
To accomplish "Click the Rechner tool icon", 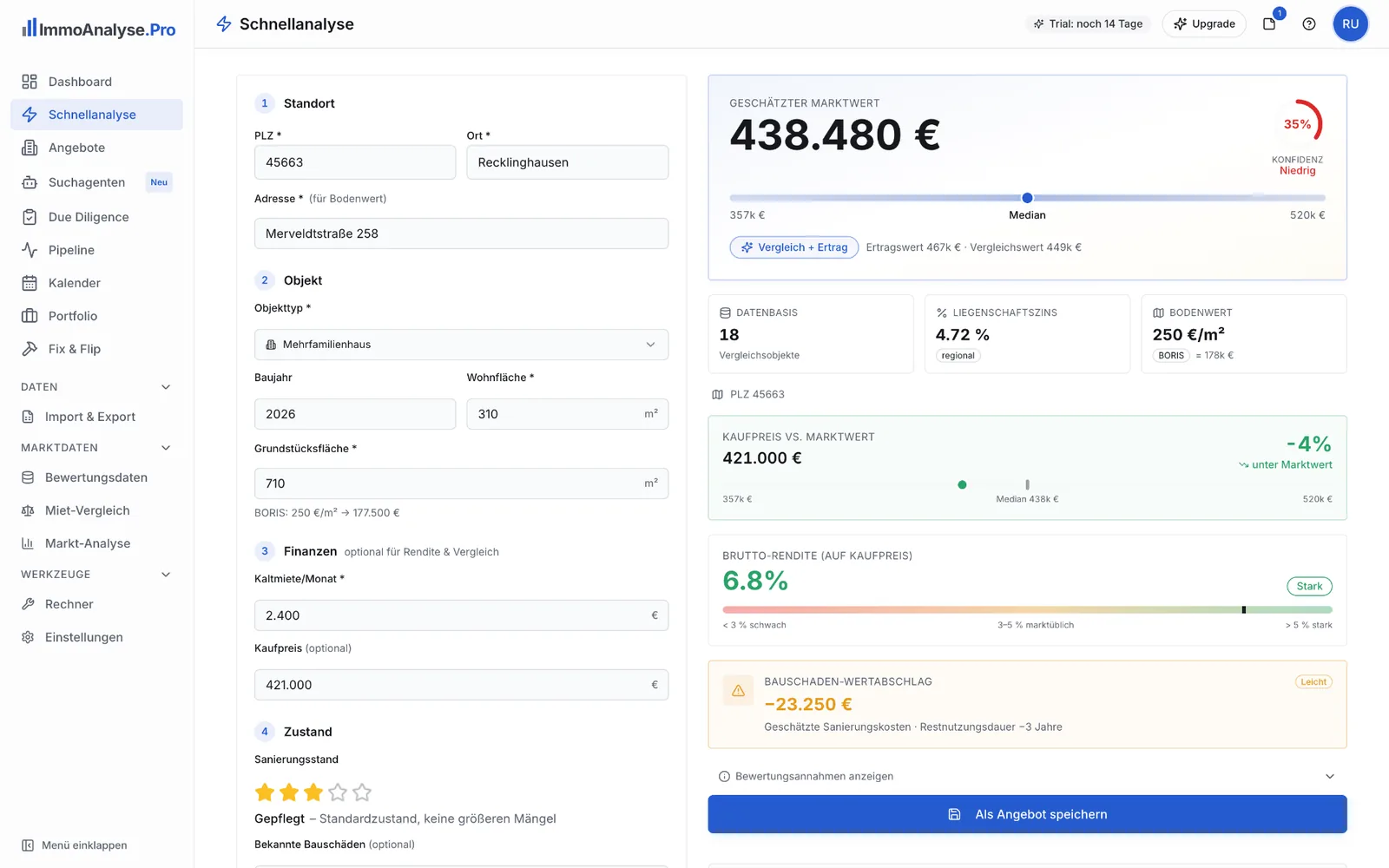I will click(28, 604).
